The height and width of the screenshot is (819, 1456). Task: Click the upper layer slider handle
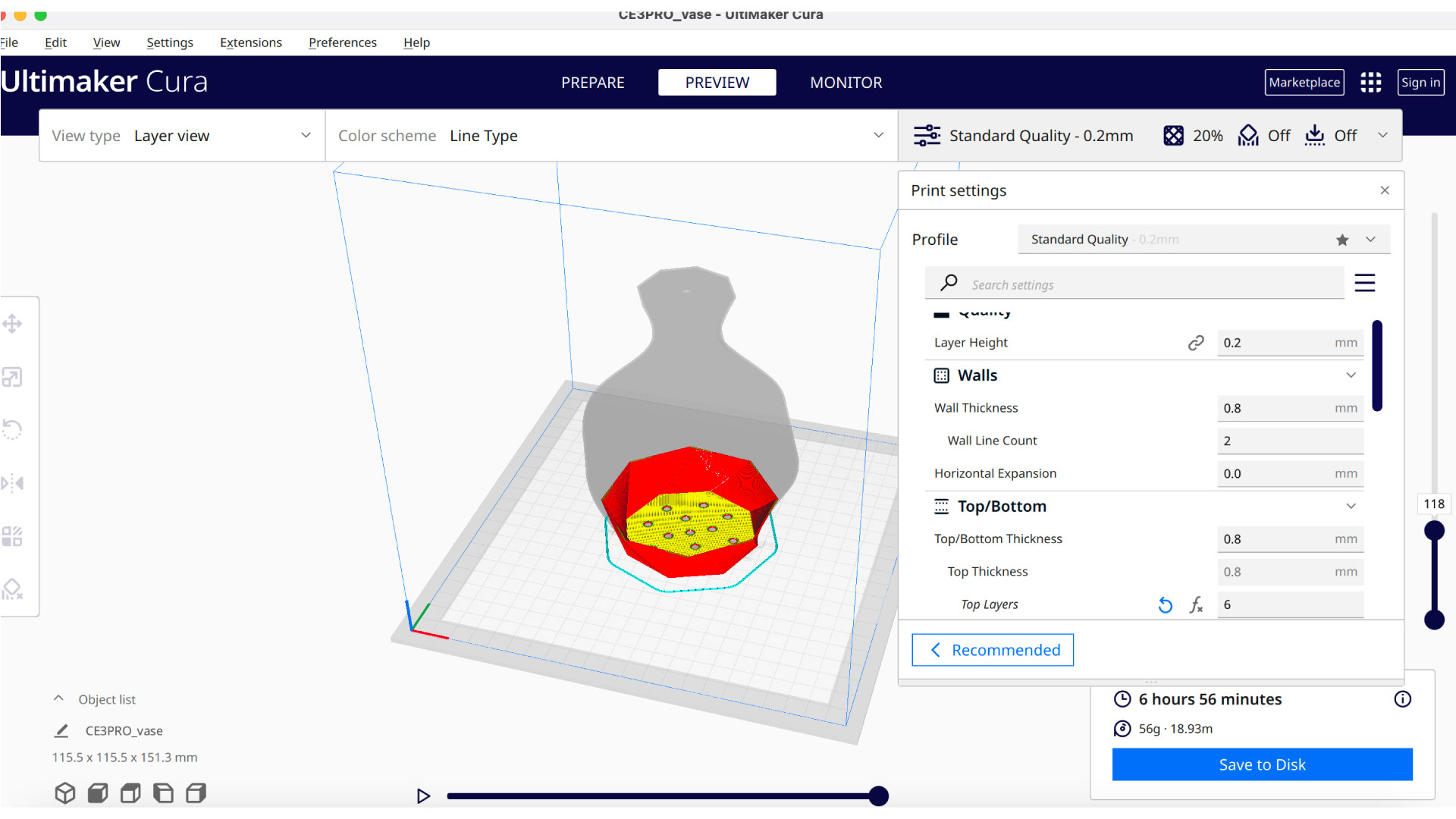(x=1434, y=531)
